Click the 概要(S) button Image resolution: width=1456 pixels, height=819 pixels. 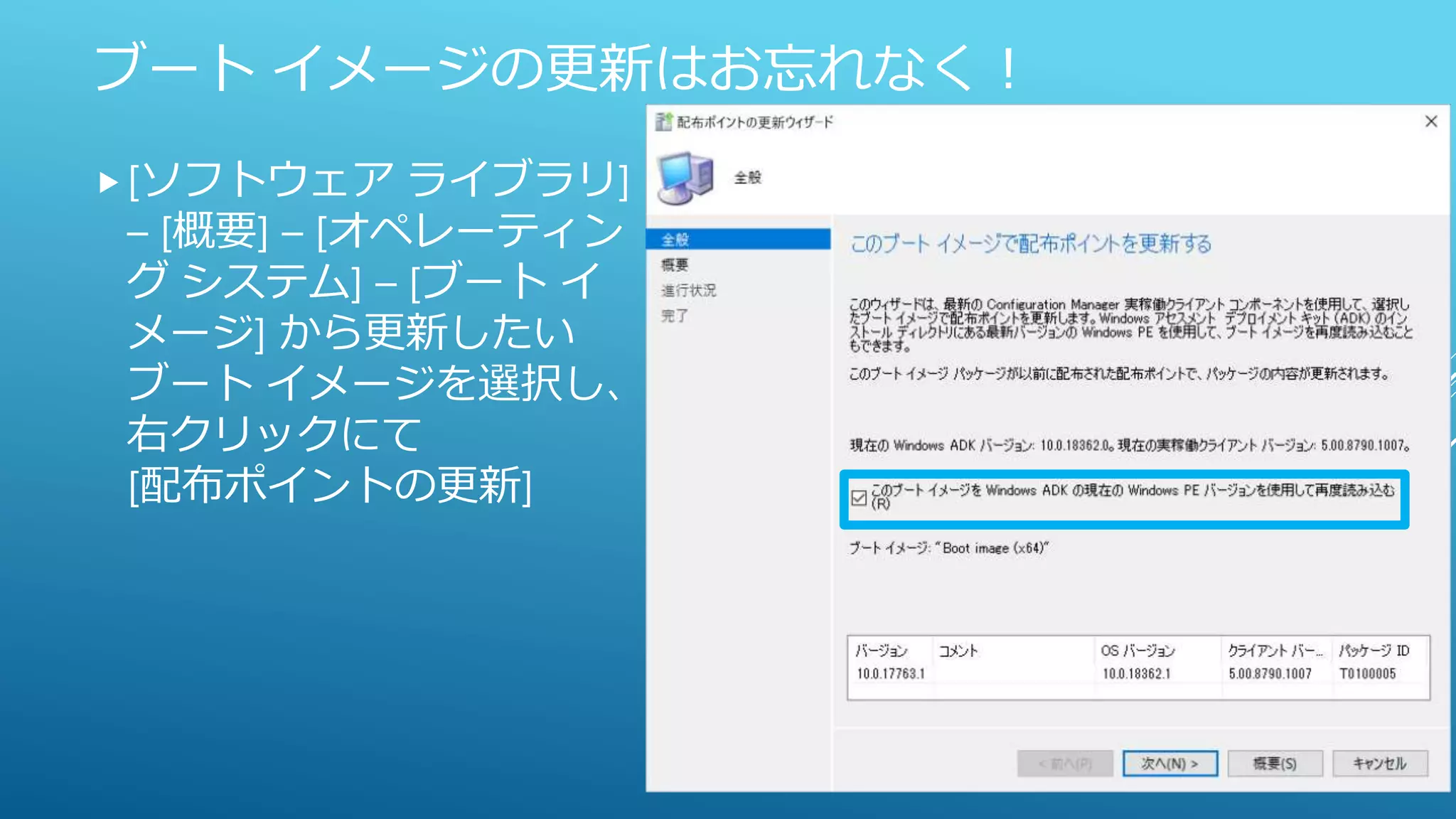(1275, 764)
